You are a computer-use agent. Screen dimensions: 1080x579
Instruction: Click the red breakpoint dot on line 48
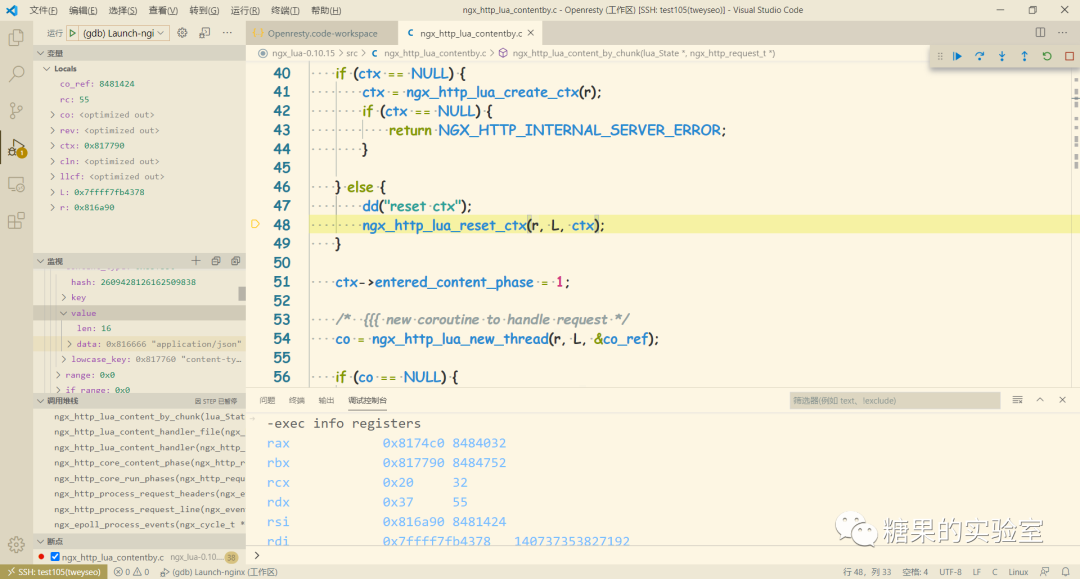(255, 224)
